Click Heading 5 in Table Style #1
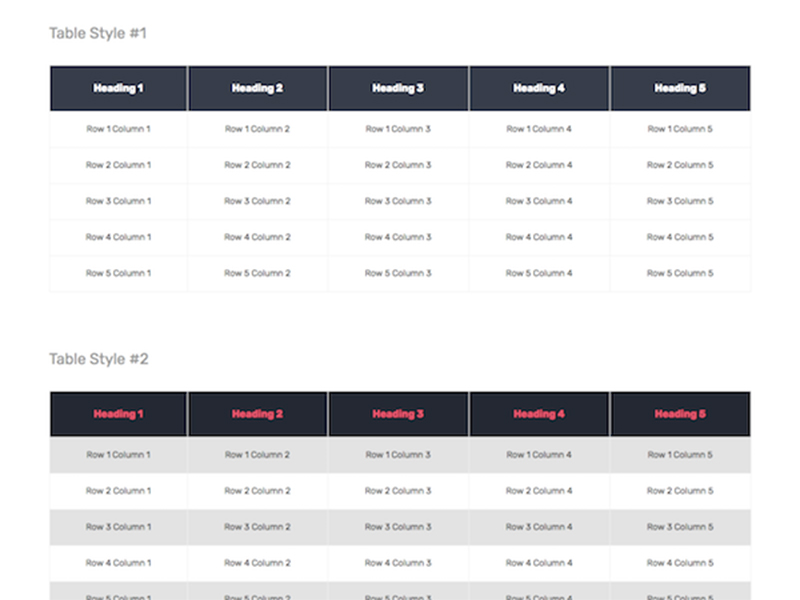Image resolution: width=800 pixels, height=600 pixels. click(680, 88)
